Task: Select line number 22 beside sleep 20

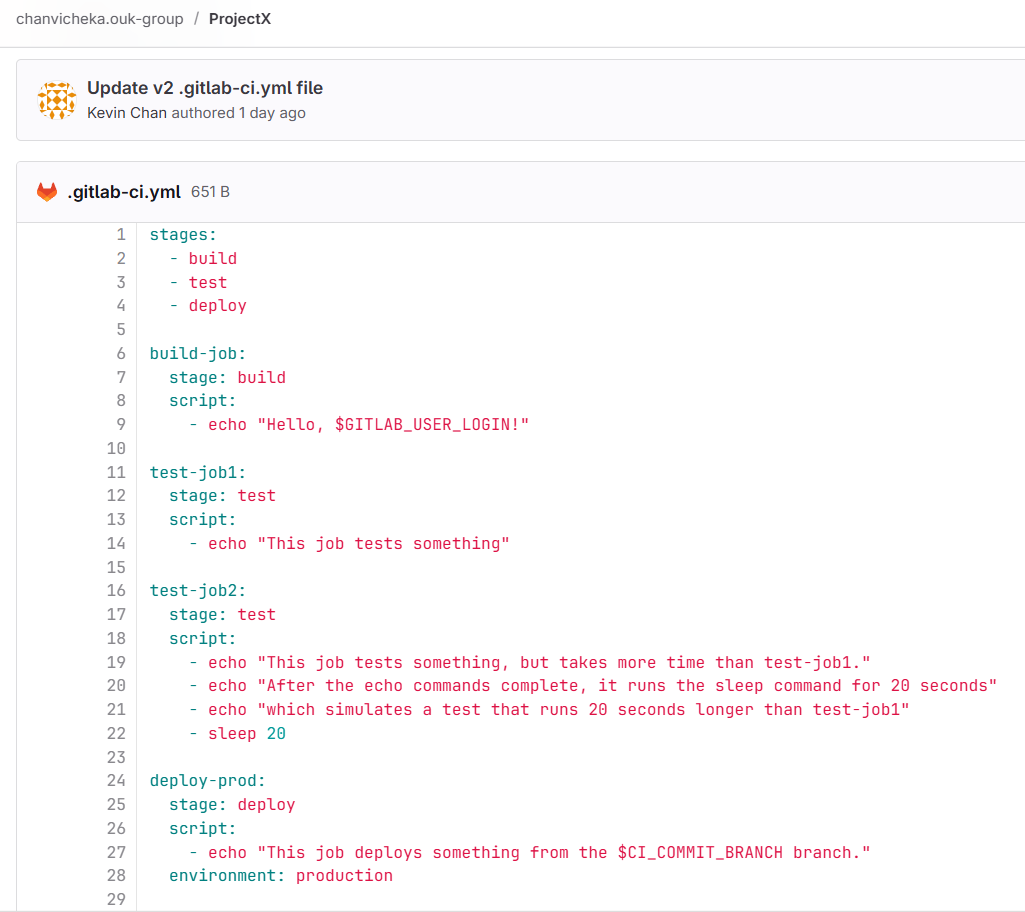Action: (x=116, y=733)
